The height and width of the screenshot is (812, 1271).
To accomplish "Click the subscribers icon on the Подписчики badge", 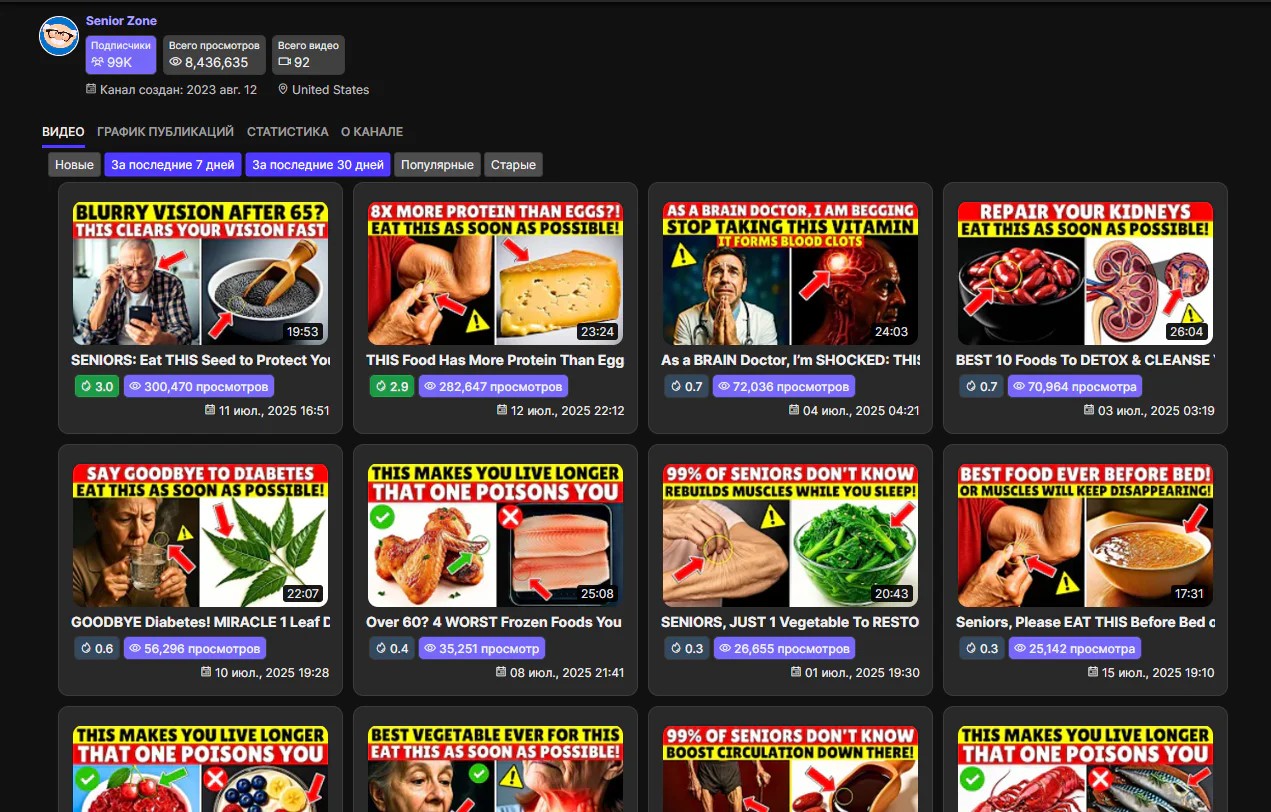I will tap(97, 64).
